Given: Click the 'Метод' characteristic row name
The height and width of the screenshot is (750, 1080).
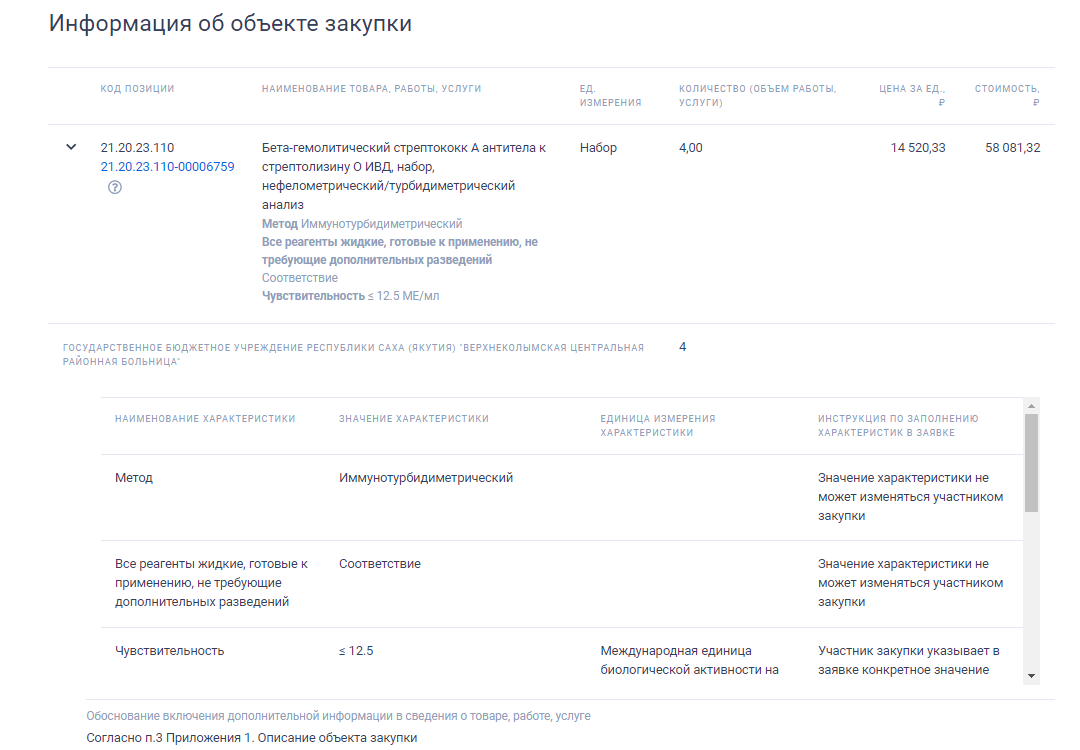Looking at the screenshot, I should [x=134, y=478].
